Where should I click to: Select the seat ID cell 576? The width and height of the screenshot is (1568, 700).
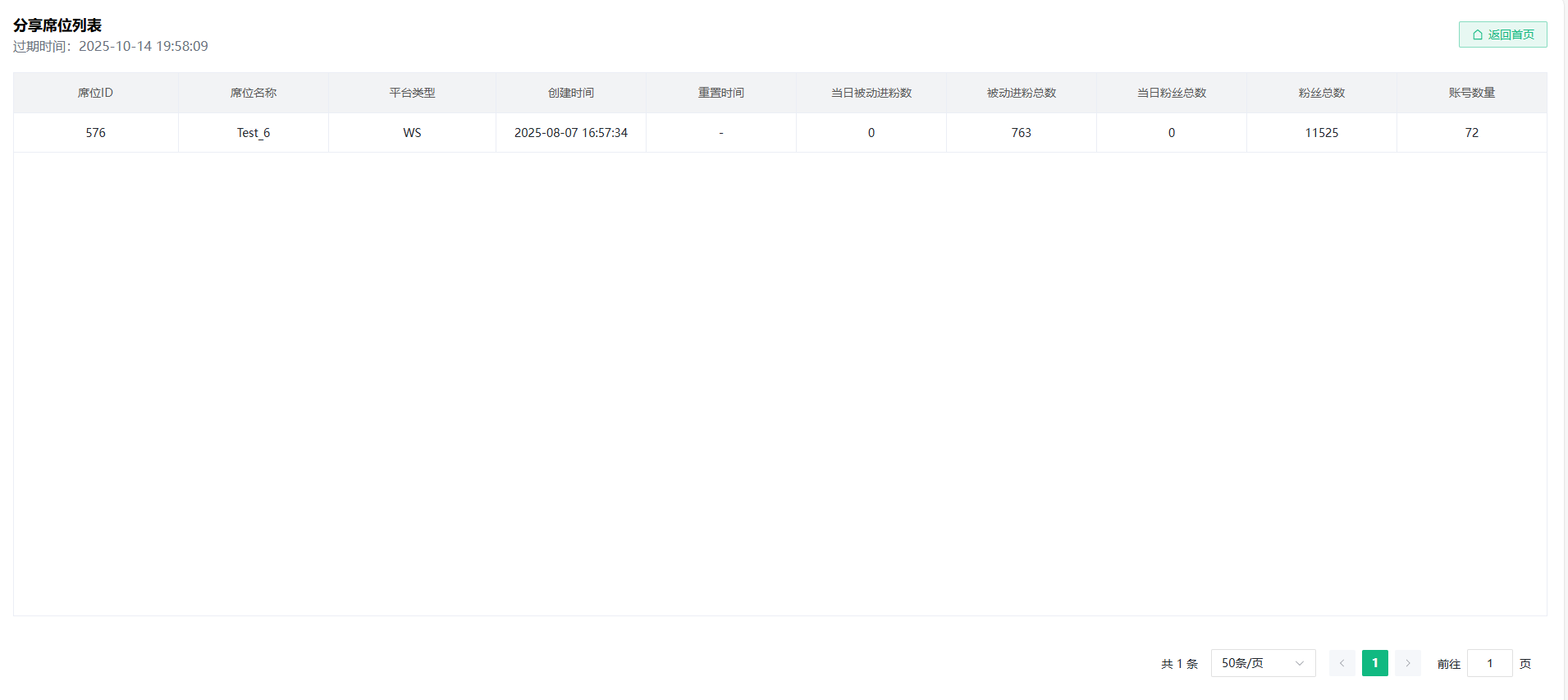(95, 133)
